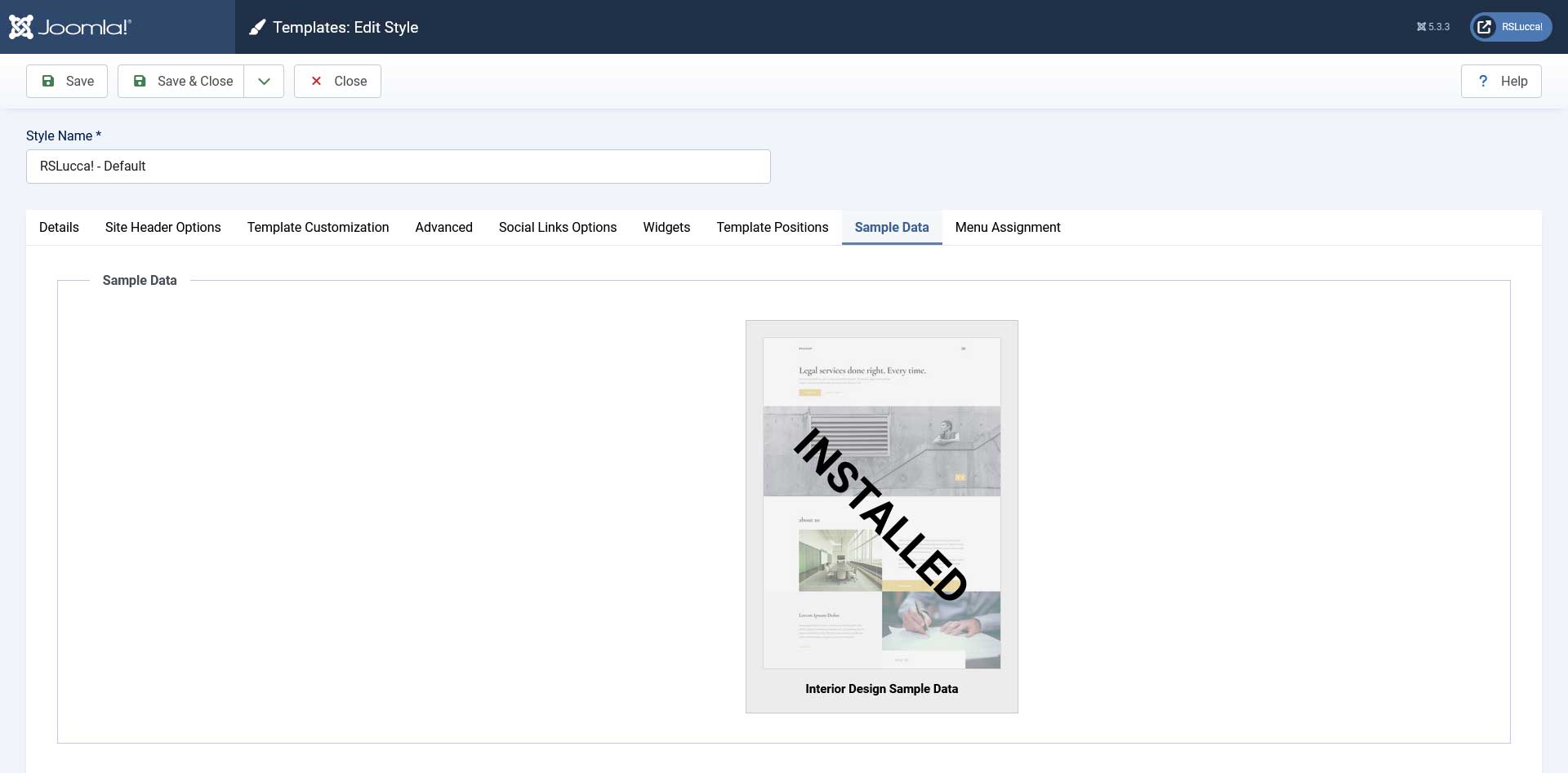Open the Site Header Options tab
The width and height of the screenshot is (1568, 773).
pyautogui.click(x=163, y=227)
